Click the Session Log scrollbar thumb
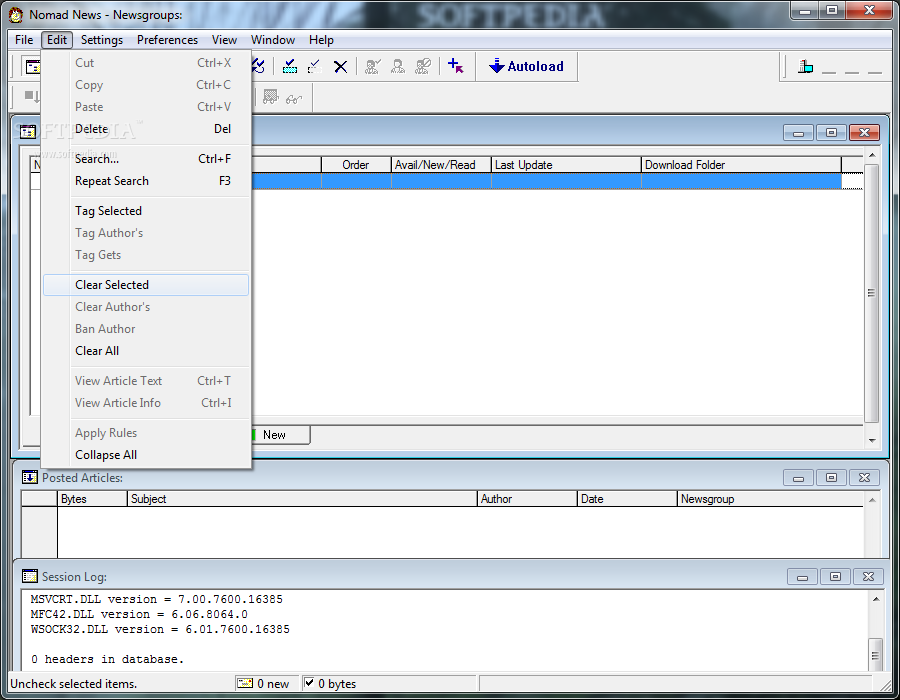This screenshot has height=700, width=900. pos(875,654)
